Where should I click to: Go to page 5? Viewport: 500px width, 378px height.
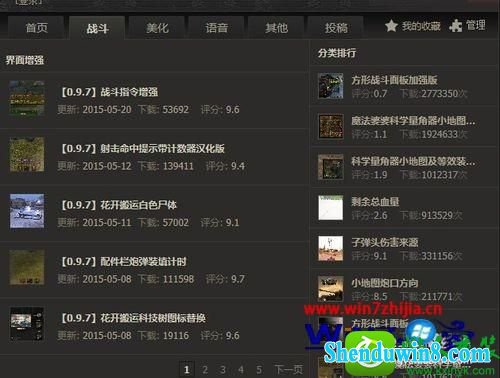click(259, 369)
